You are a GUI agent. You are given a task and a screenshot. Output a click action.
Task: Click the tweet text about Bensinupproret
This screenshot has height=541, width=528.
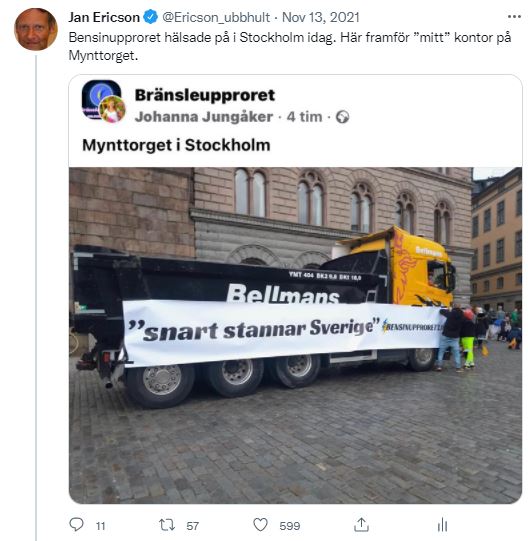click(x=290, y=46)
